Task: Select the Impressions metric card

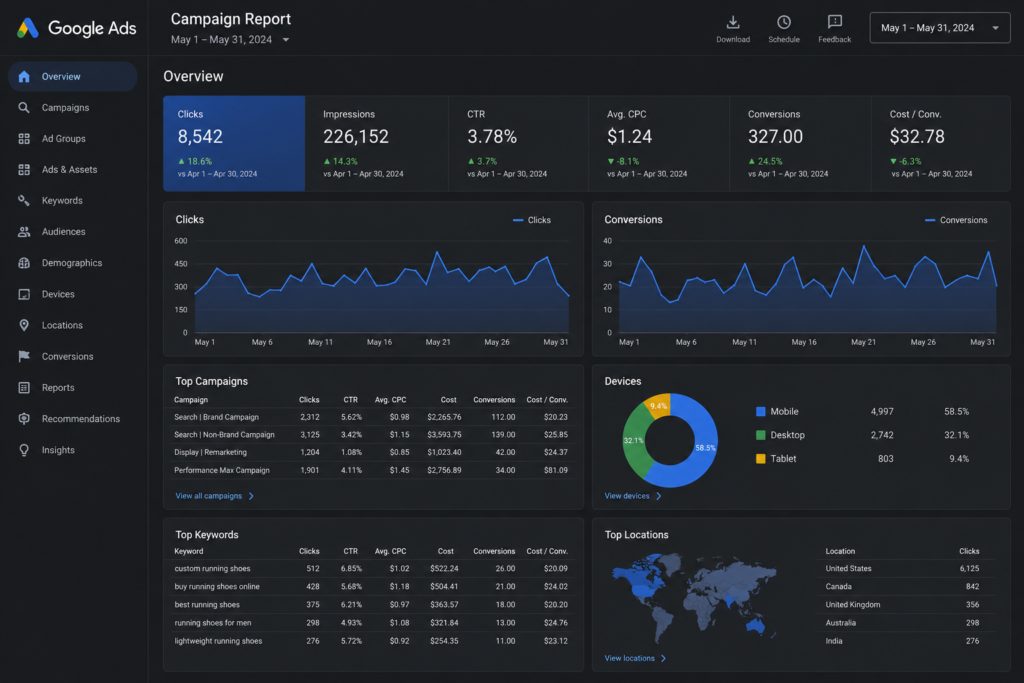Action: tap(377, 144)
